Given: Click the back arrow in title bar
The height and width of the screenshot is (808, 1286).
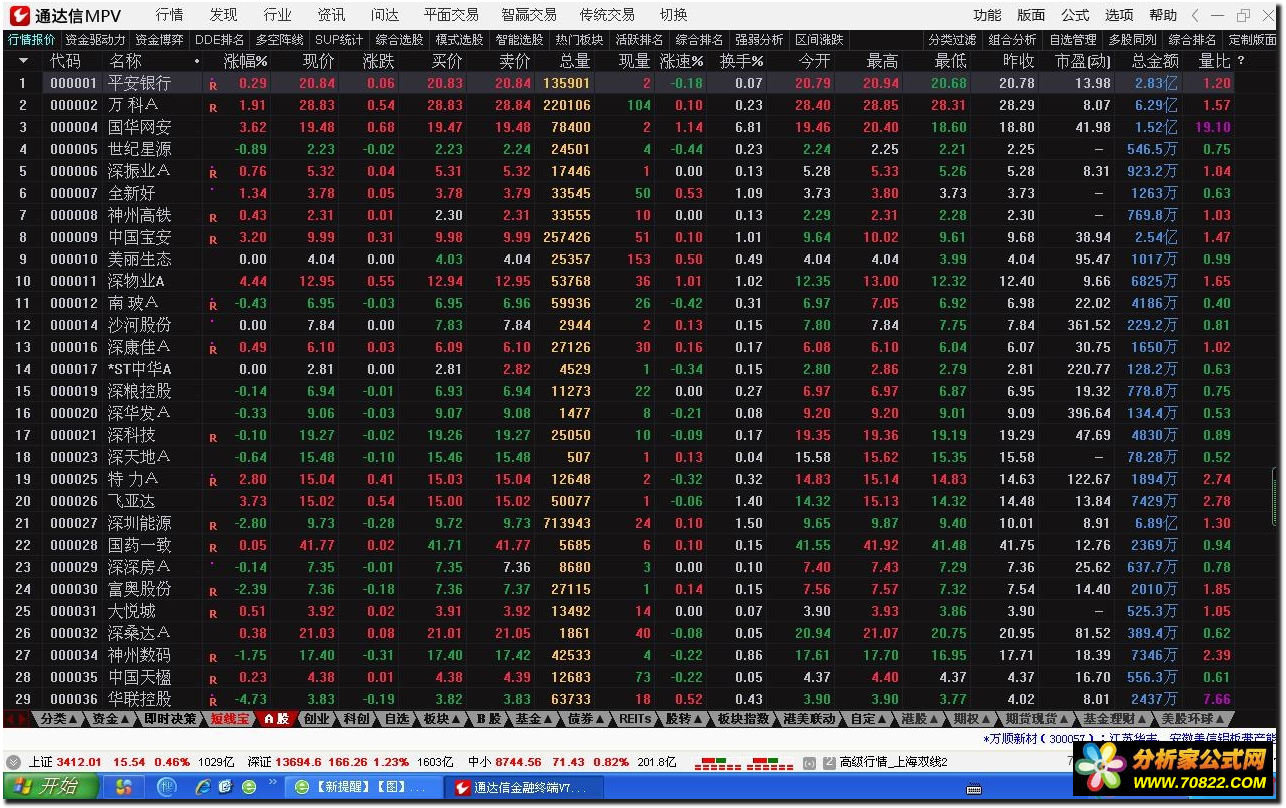Looking at the screenshot, I should 1195,15.
